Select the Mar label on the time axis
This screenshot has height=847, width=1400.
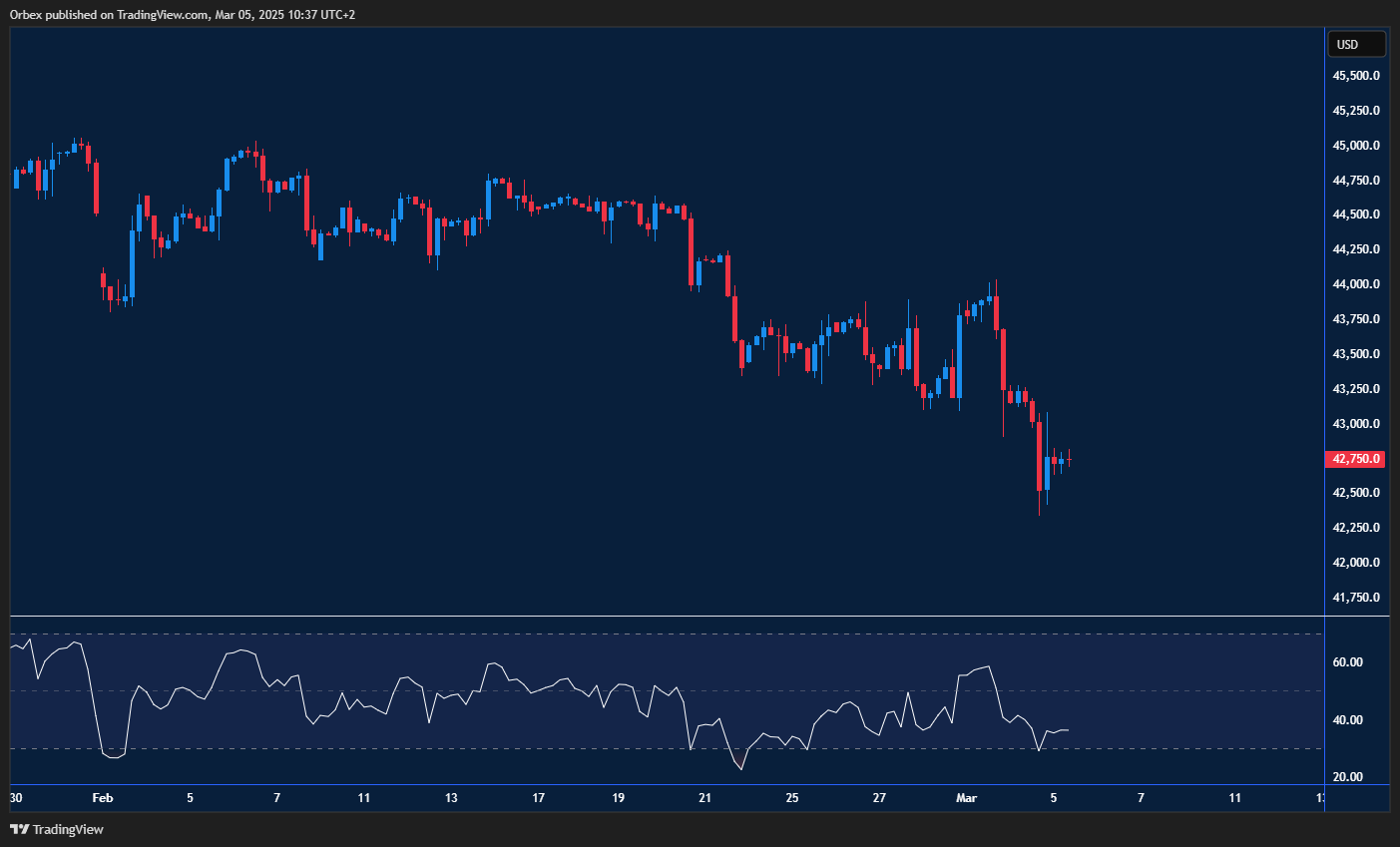coord(967,798)
